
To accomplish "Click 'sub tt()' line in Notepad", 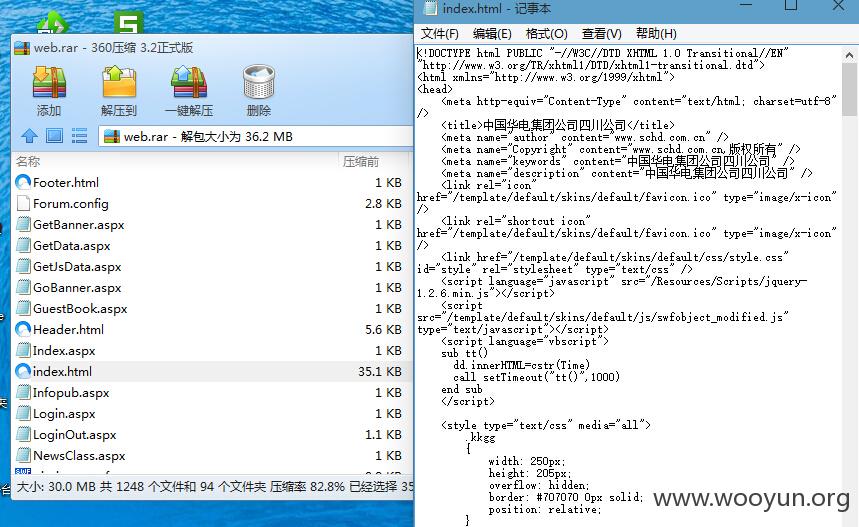I will [x=464, y=353].
